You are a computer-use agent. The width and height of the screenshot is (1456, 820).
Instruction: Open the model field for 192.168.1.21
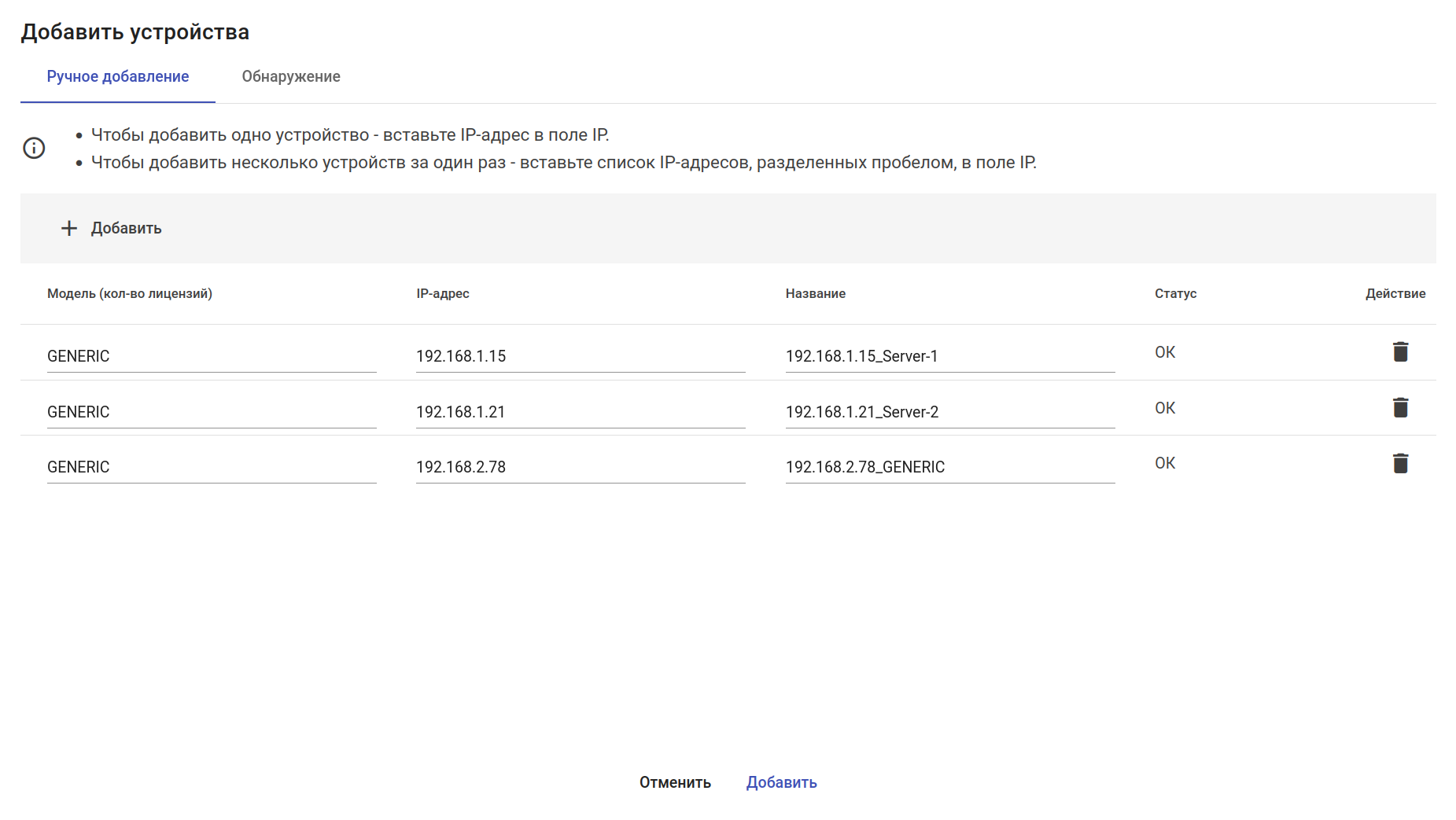point(211,412)
